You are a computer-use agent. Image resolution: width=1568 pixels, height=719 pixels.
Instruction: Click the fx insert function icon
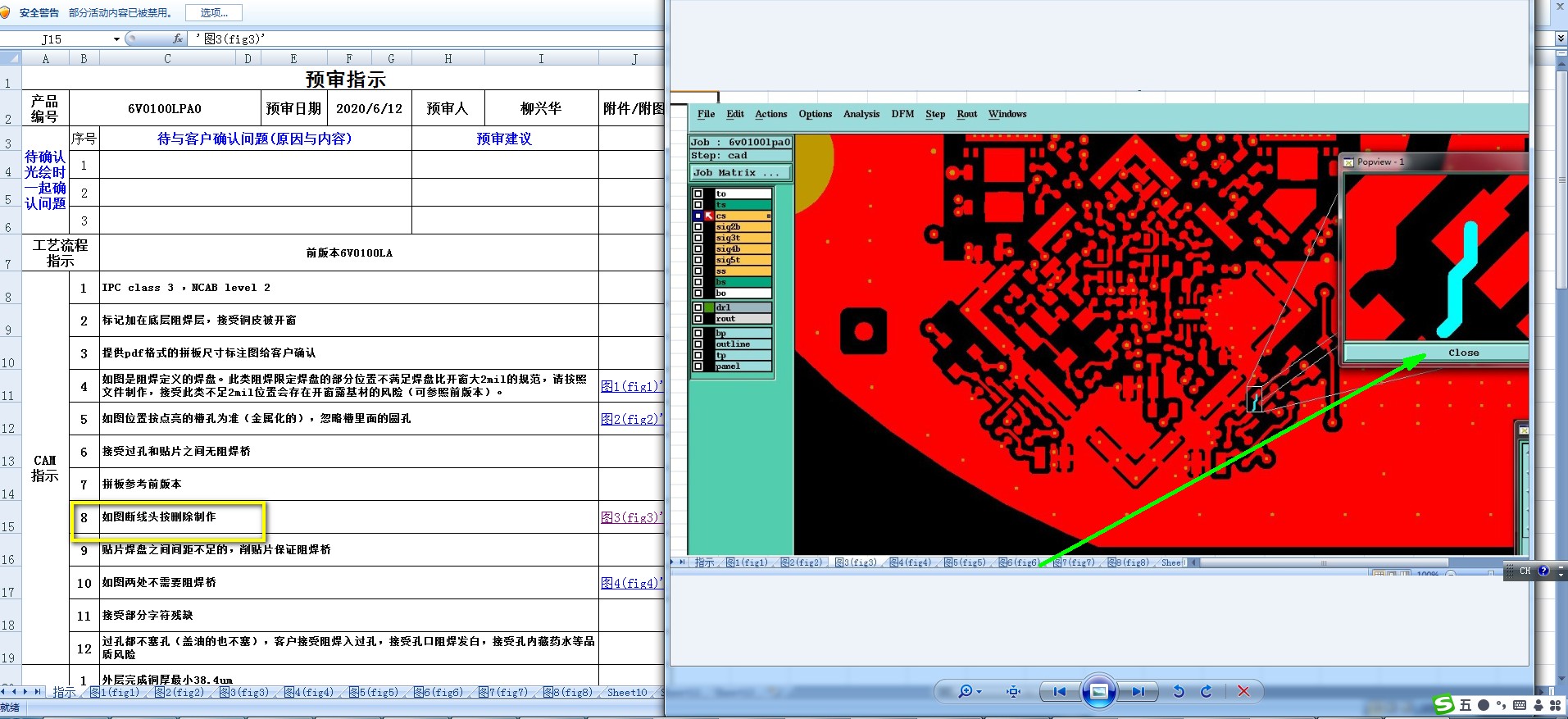tap(178, 39)
